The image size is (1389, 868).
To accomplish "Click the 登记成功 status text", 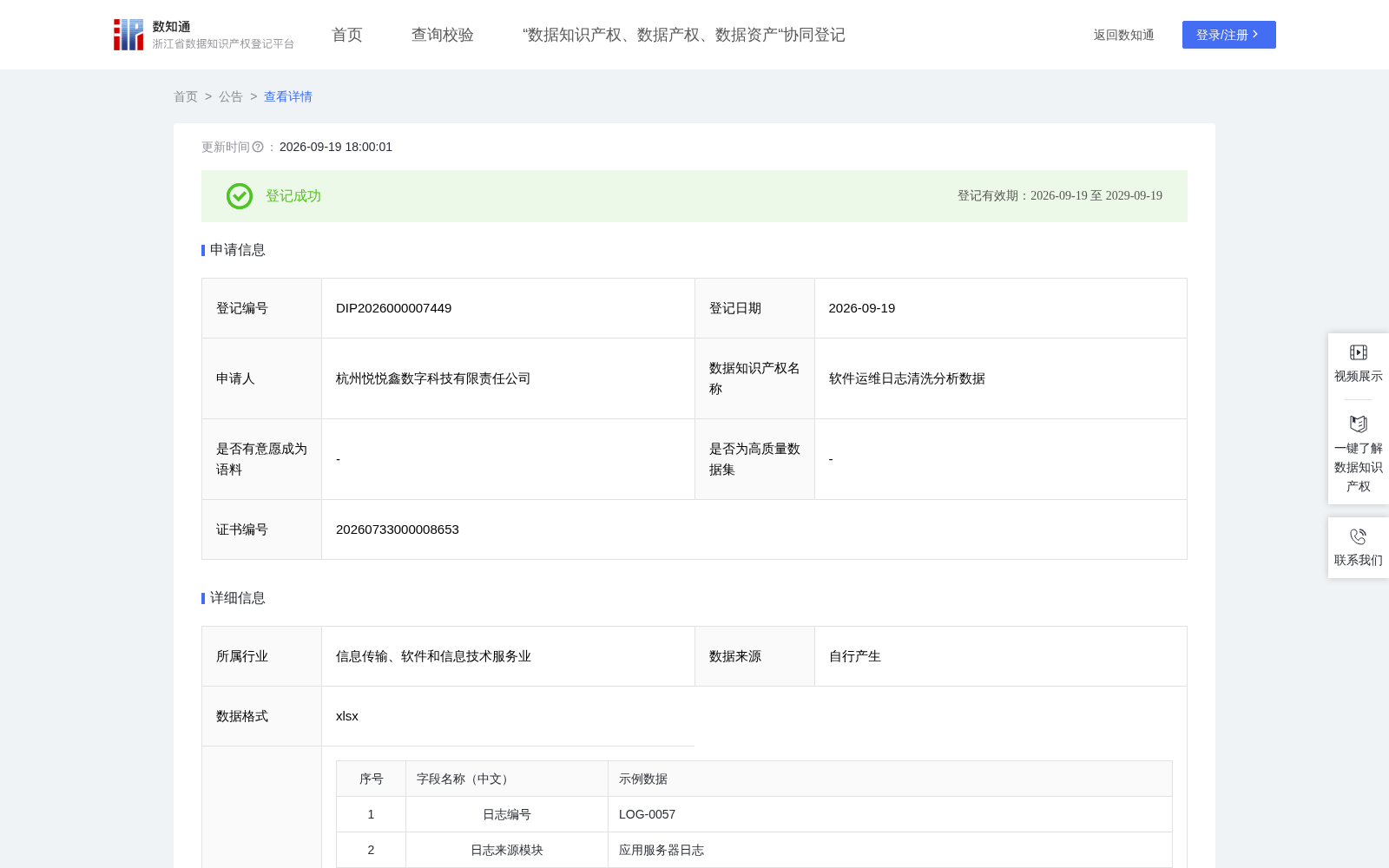I will 293,196.
